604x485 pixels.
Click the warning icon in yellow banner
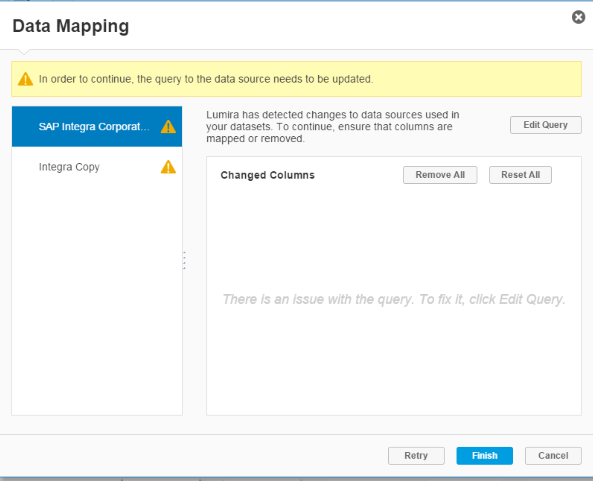(25, 79)
